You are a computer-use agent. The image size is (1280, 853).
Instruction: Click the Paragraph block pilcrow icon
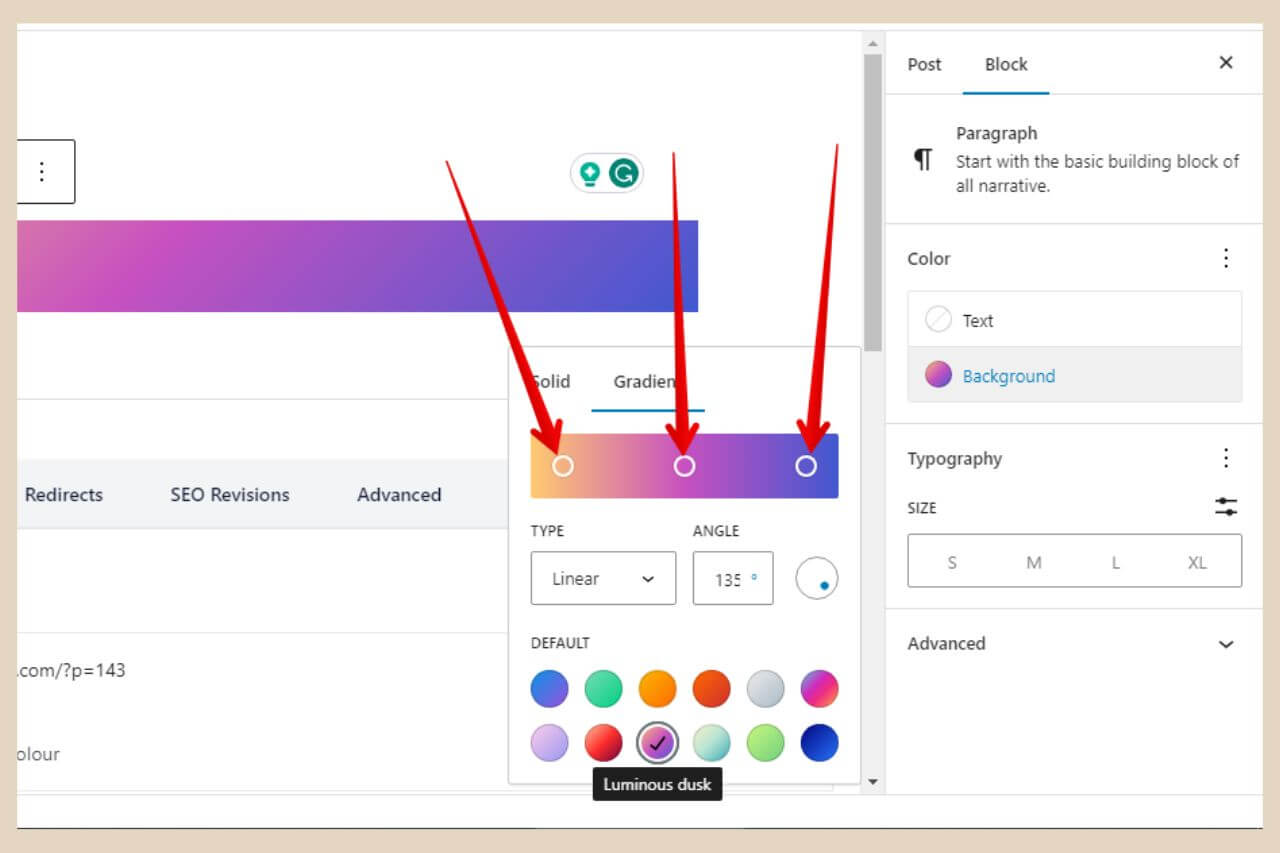[923, 160]
